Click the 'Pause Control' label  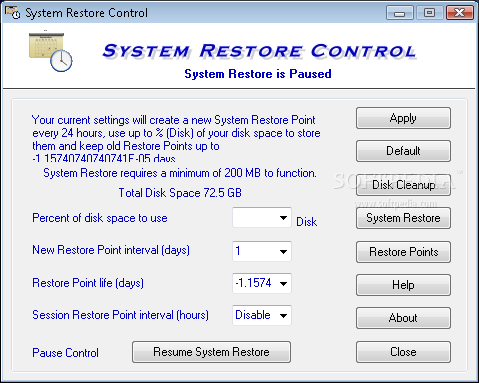pyautogui.click(x=65, y=353)
